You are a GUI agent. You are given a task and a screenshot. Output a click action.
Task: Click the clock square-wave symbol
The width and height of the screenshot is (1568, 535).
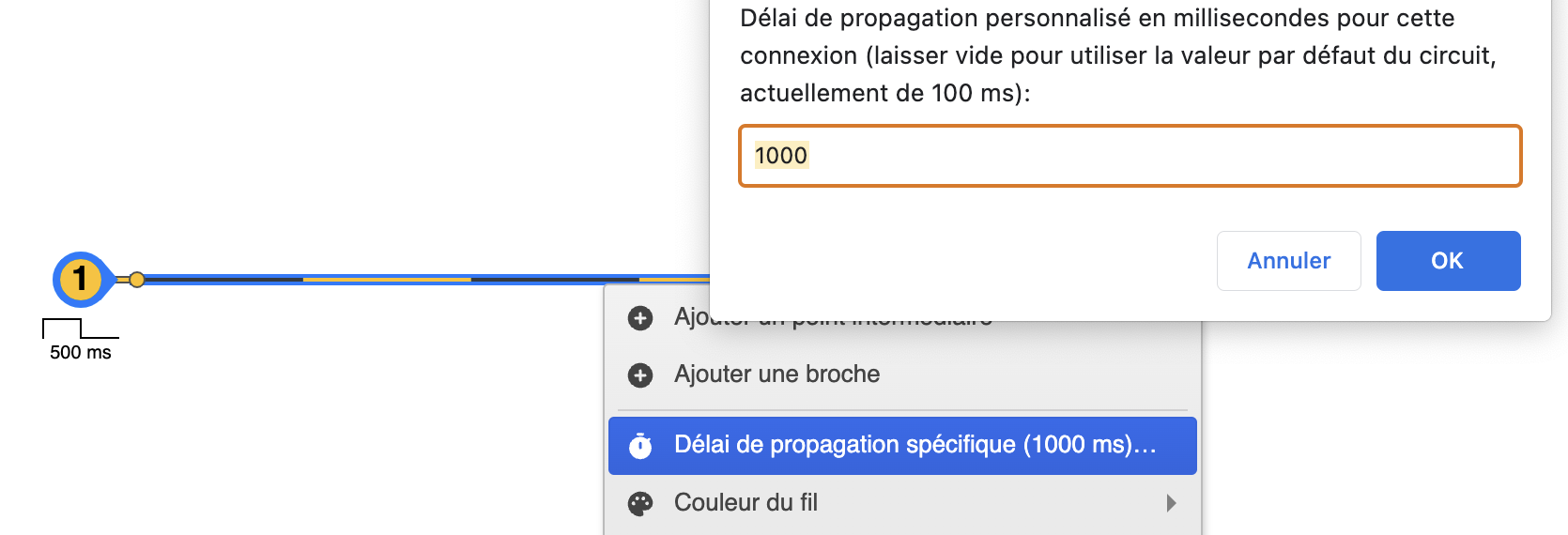[x=80, y=329]
